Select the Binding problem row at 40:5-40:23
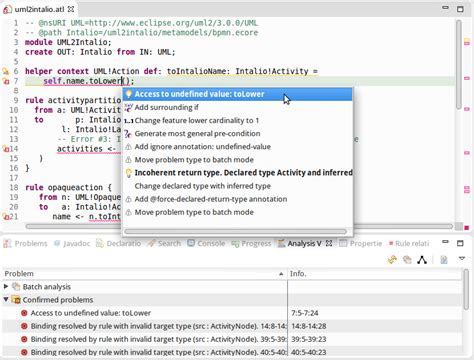 click(233, 352)
